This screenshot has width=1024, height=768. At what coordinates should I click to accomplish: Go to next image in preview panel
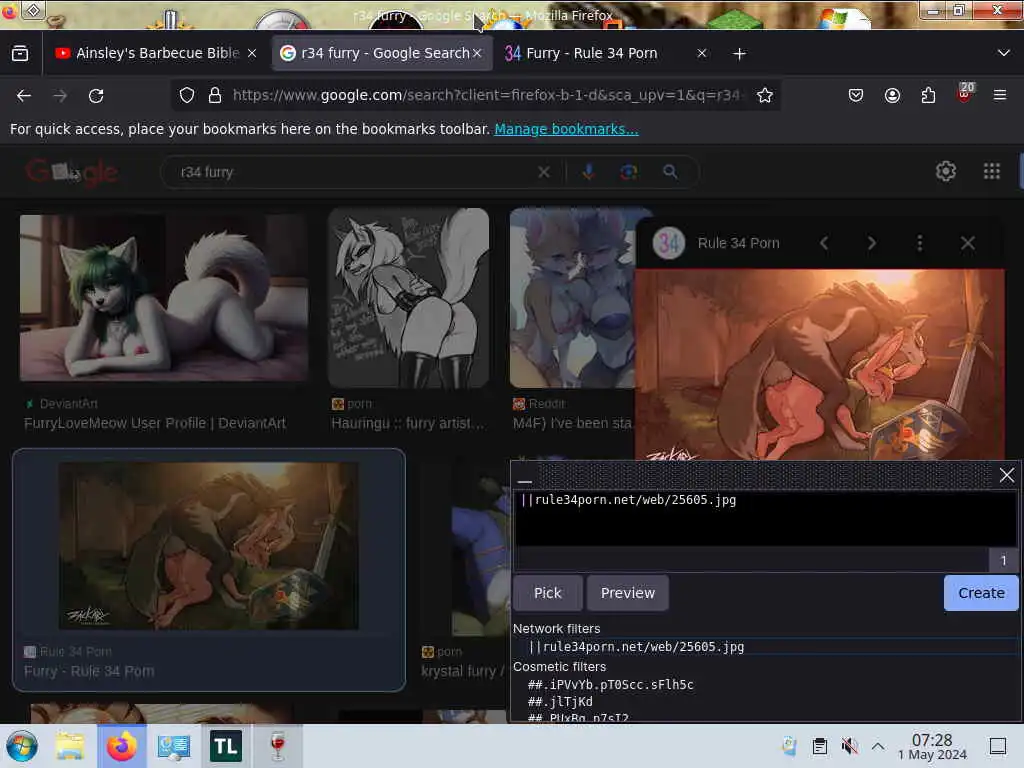871,244
